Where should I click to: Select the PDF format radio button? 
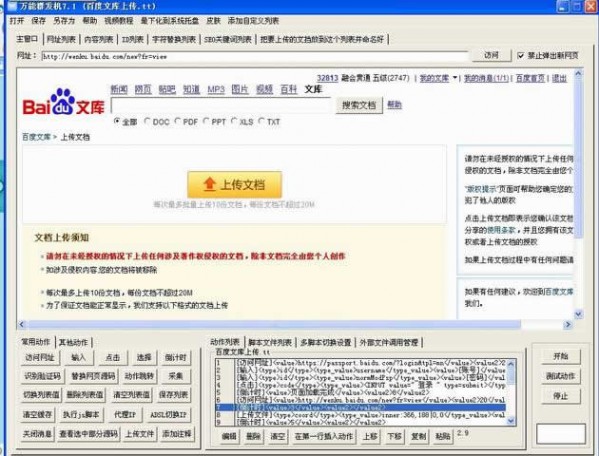pyautogui.click(x=178, y=121)
